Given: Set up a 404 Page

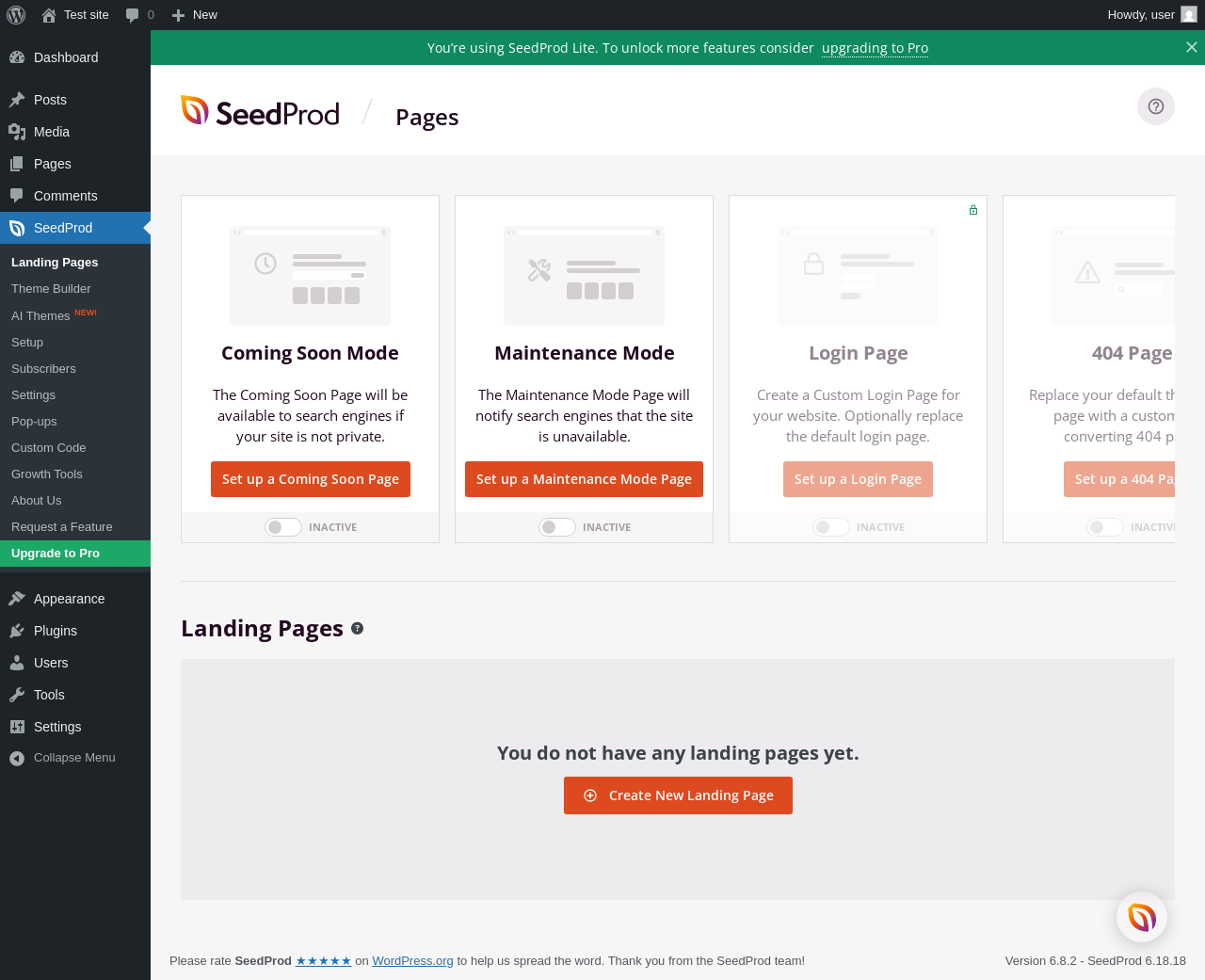Looking at the screenshot, I should click(x=1119, y=479).
